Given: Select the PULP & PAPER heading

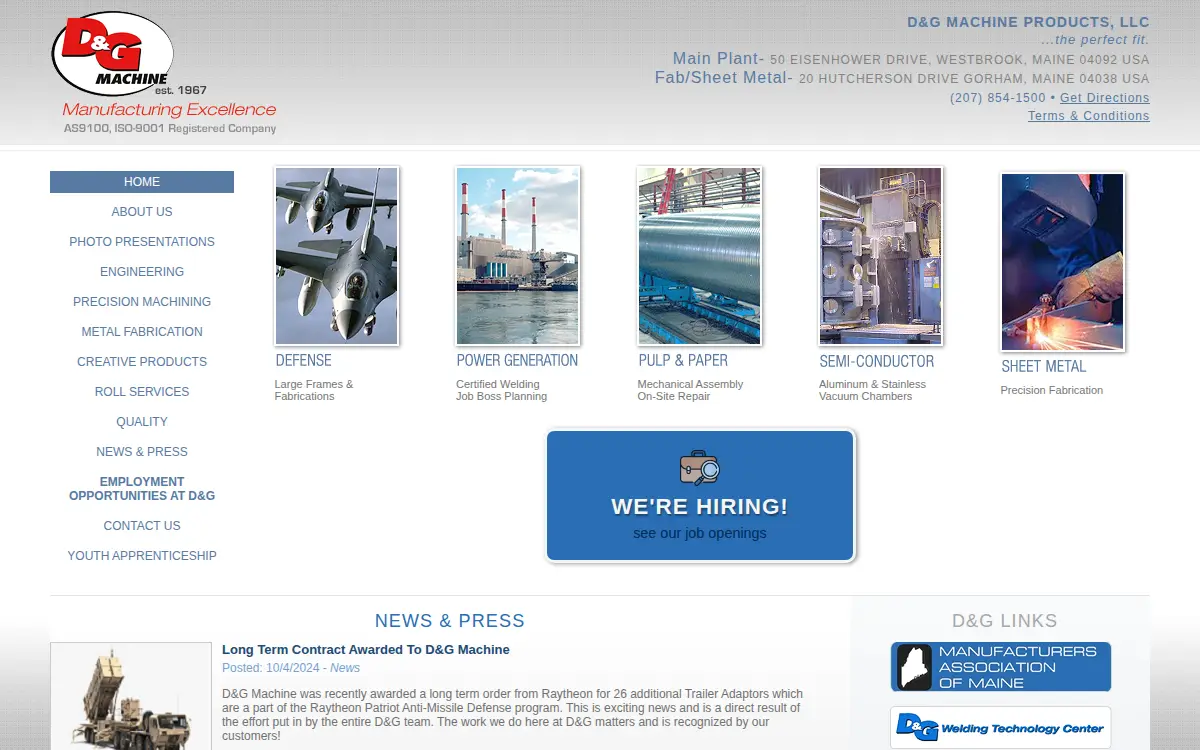Looking at the screenshot, I should (x=683, y=361).
